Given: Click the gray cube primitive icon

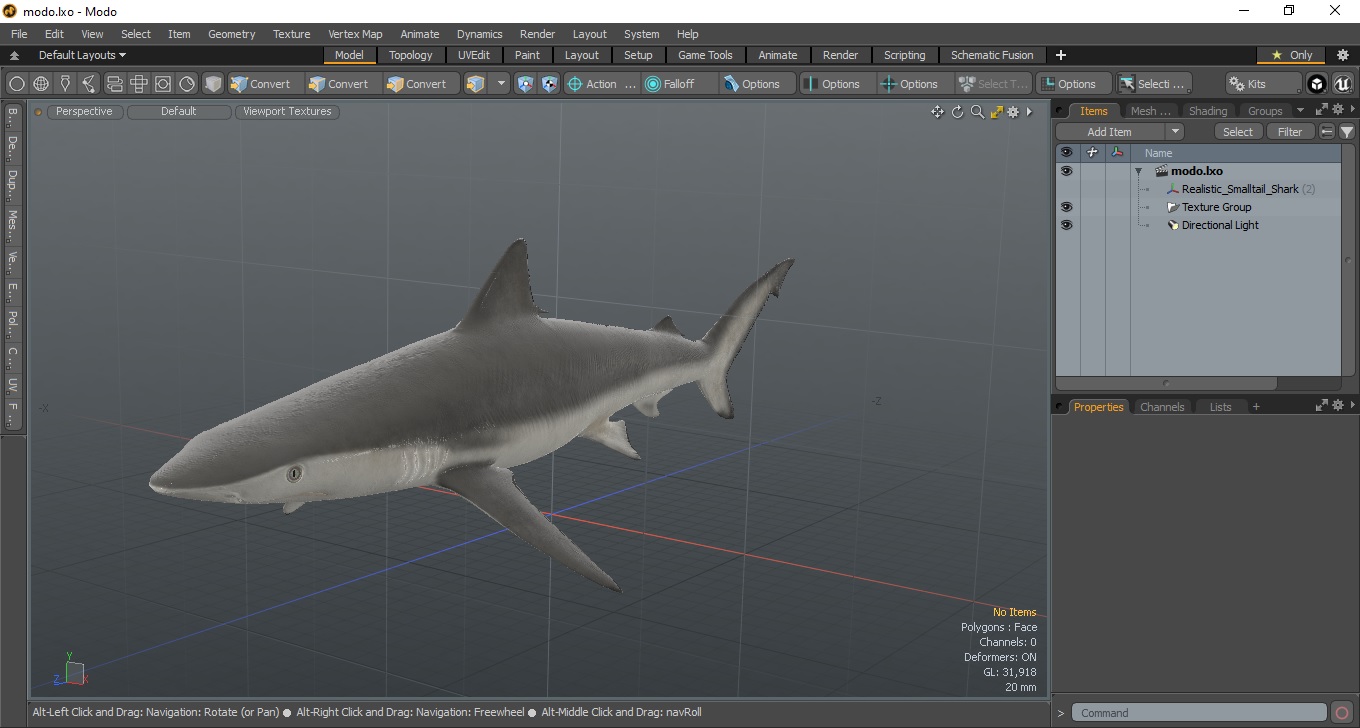Looking at the screenshot, I should [x=213, y=84].
